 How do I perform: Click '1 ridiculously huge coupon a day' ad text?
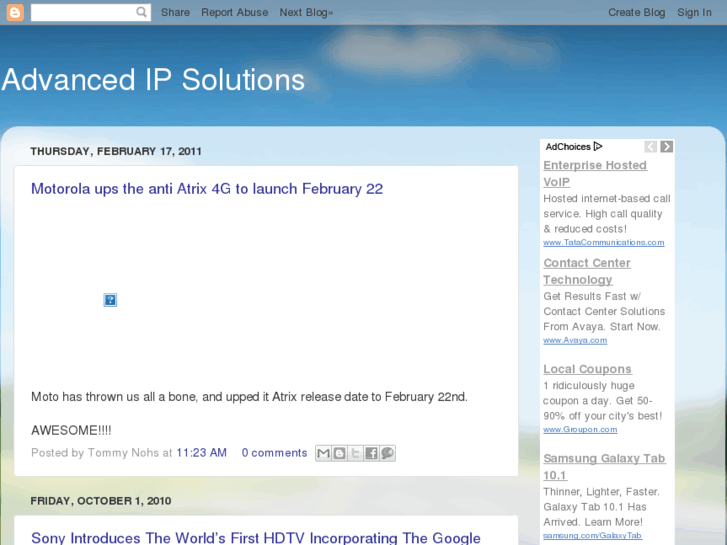603,401
